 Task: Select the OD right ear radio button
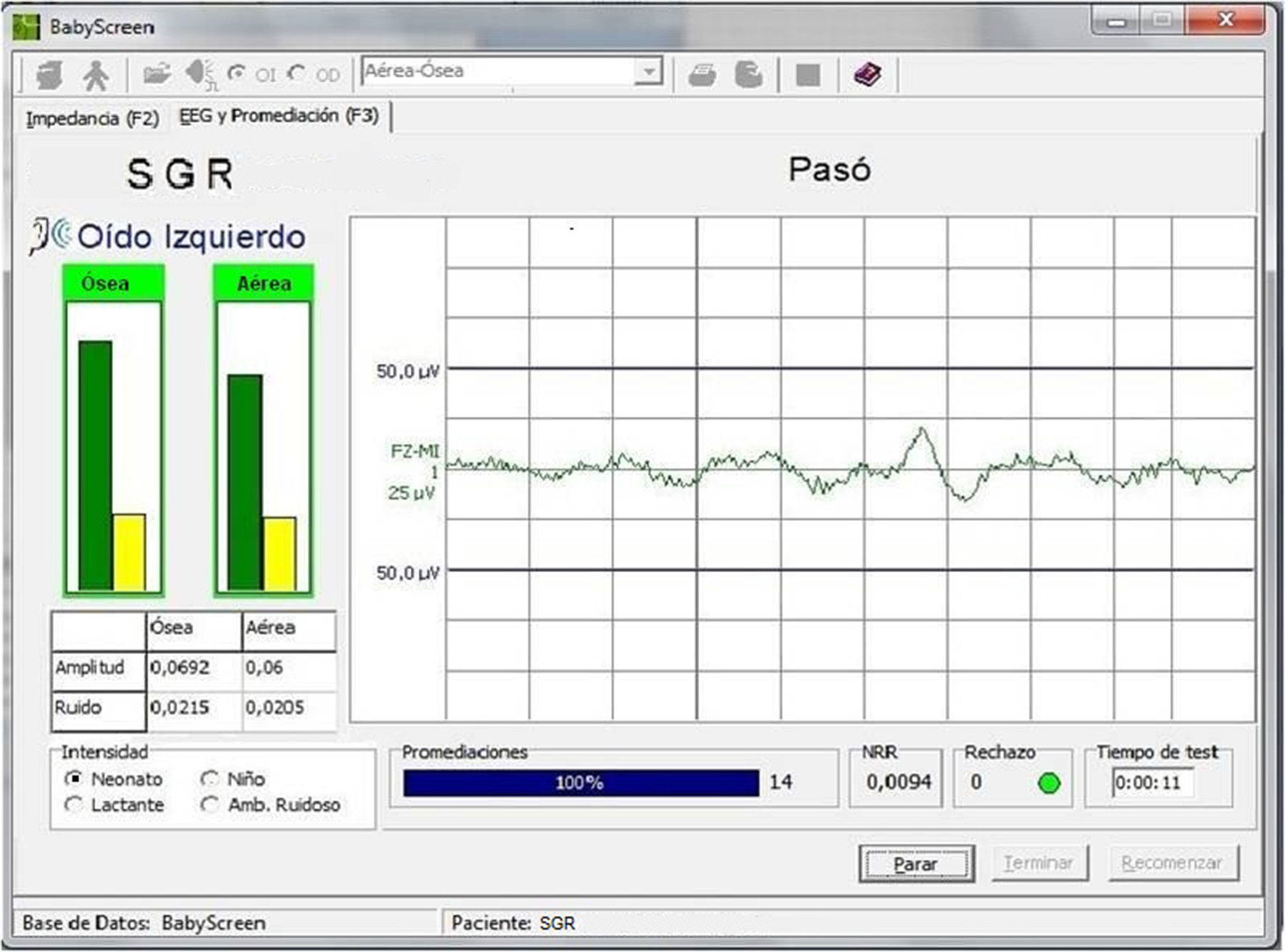coord(297,74)
